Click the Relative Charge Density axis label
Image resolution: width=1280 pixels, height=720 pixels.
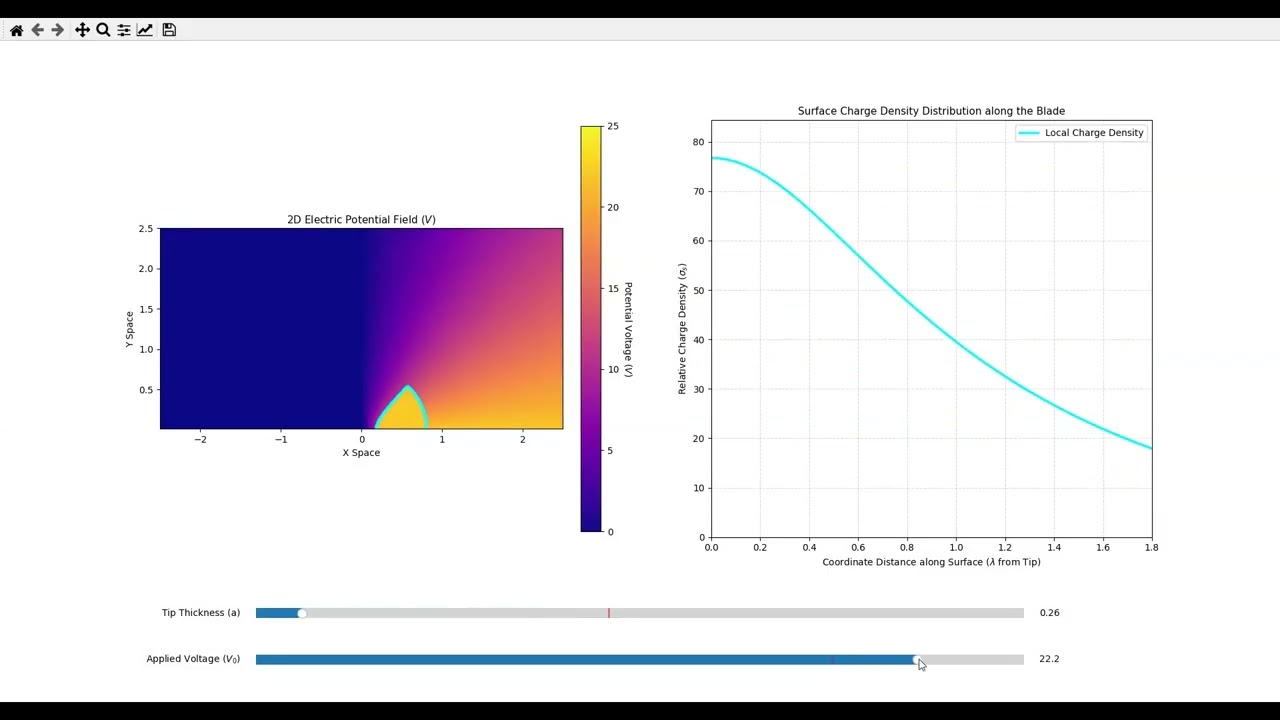coord(682,329)
